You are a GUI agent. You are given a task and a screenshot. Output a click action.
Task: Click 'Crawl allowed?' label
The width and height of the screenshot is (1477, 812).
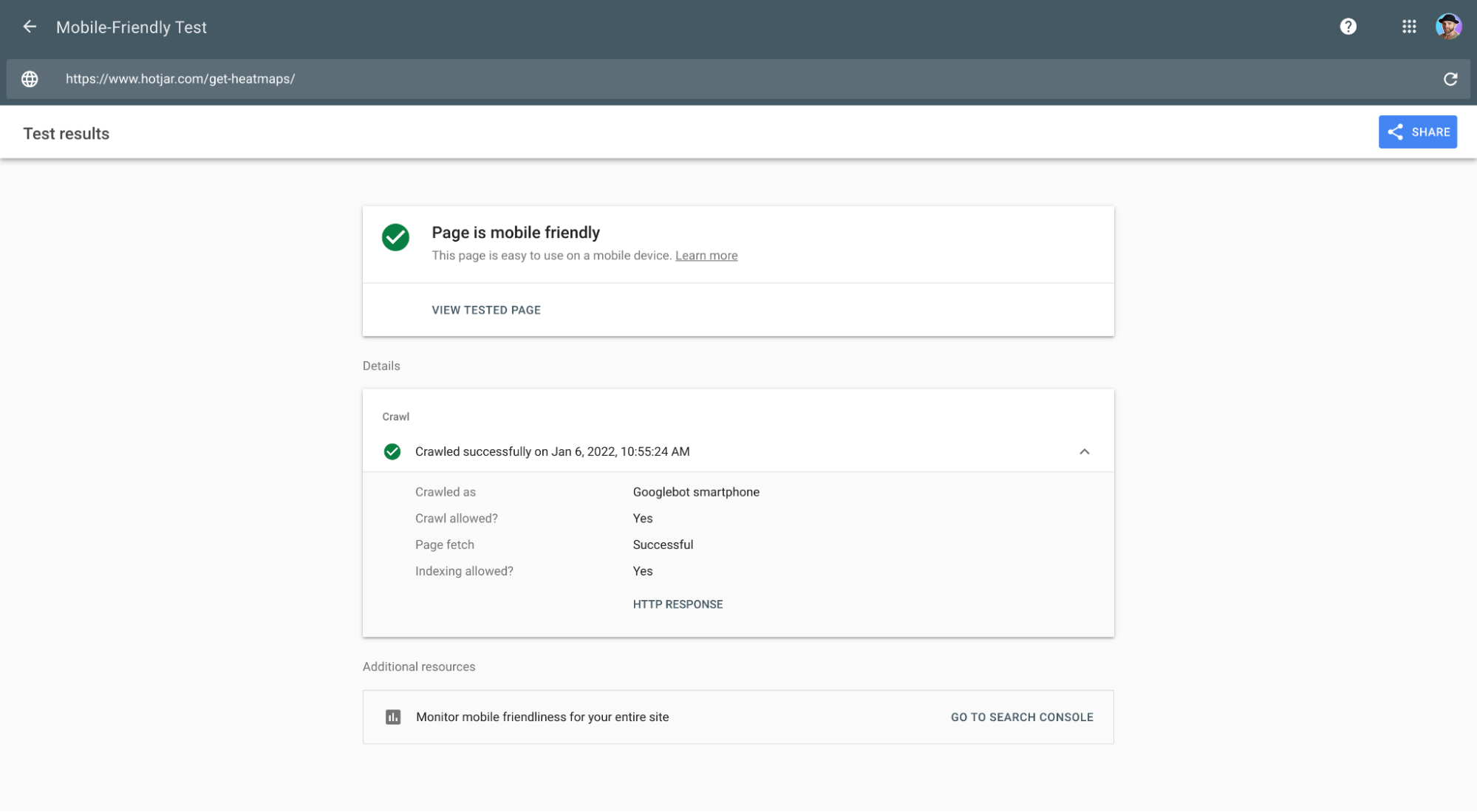pos(457,519)
